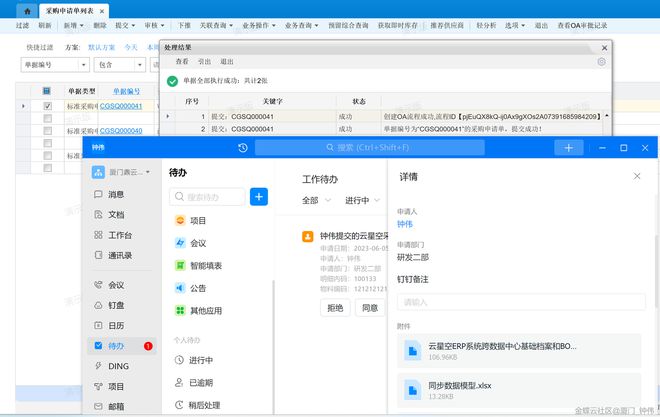Click 退出 in 处理结果 dialog

227,61
